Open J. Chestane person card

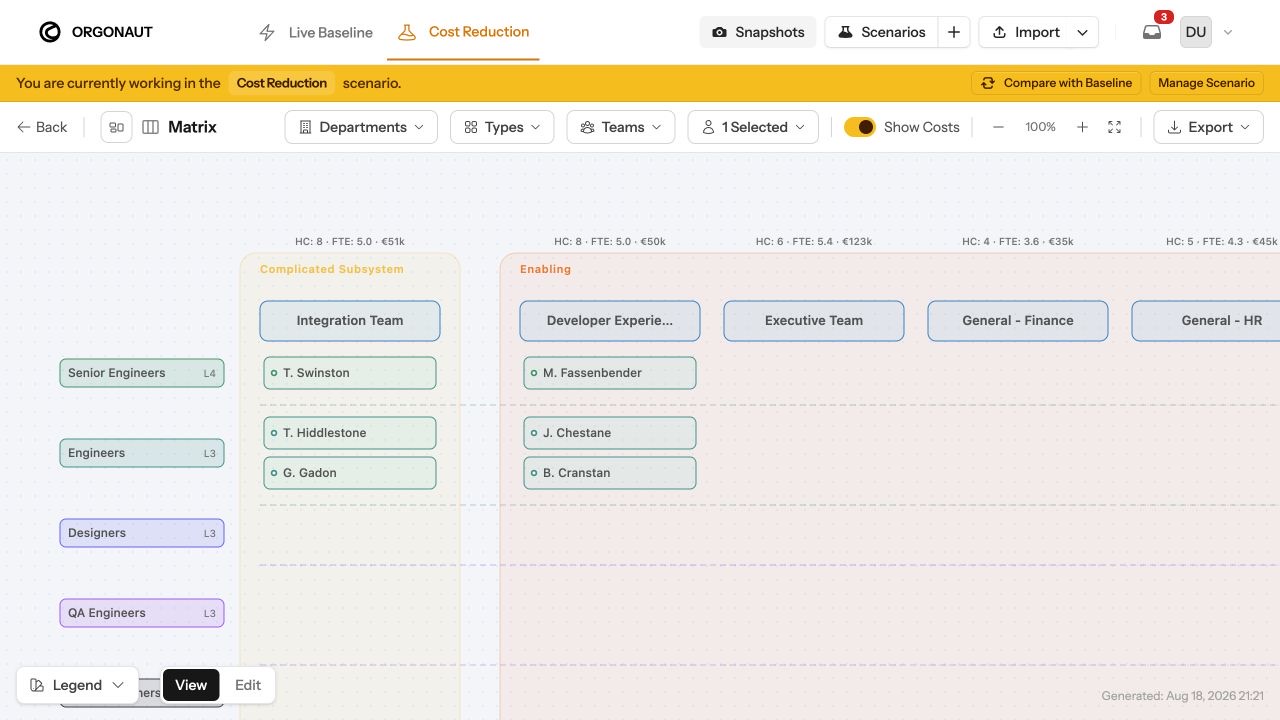point(610,433)
